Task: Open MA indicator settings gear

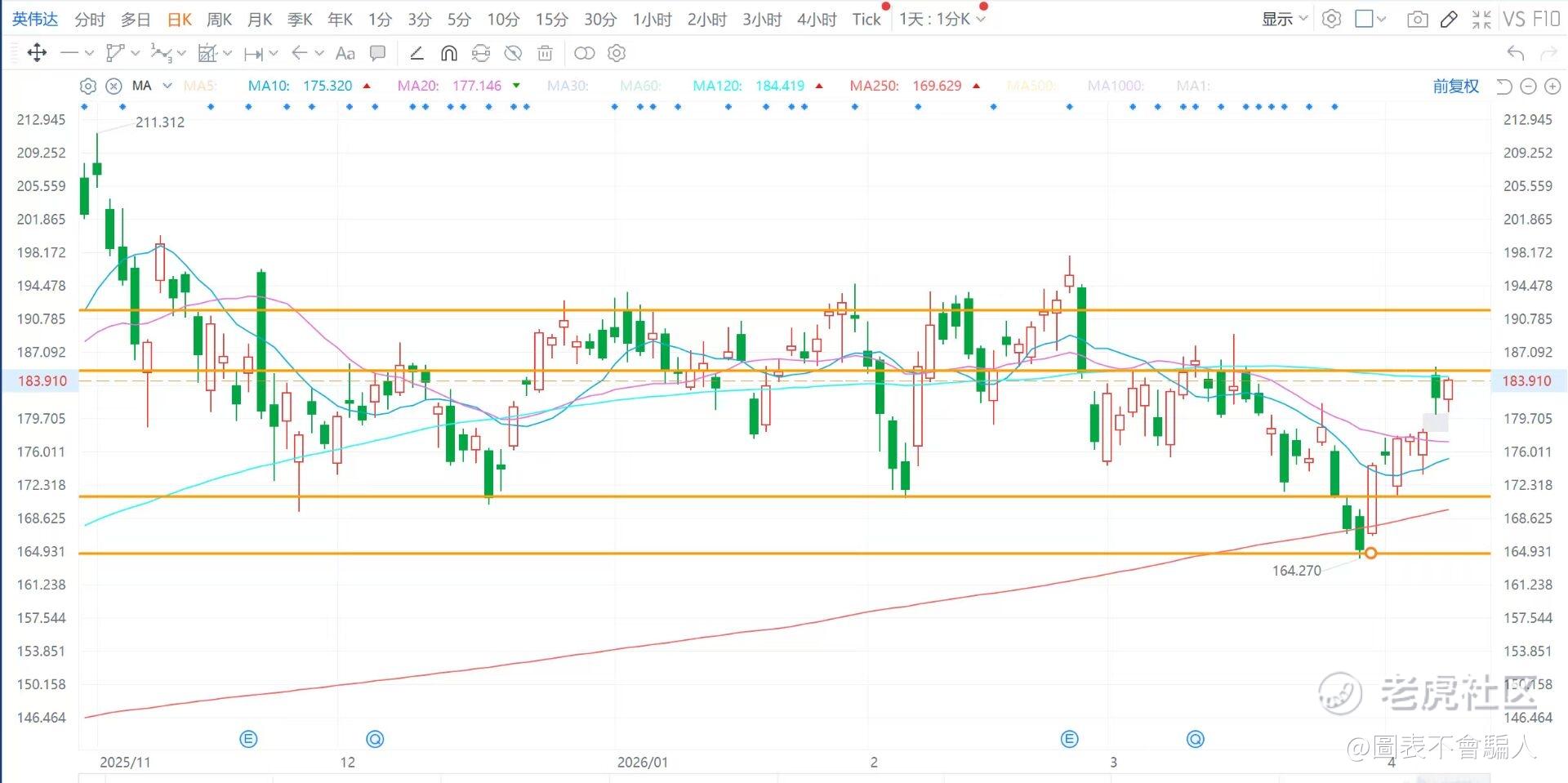Action: click(88, 86)
